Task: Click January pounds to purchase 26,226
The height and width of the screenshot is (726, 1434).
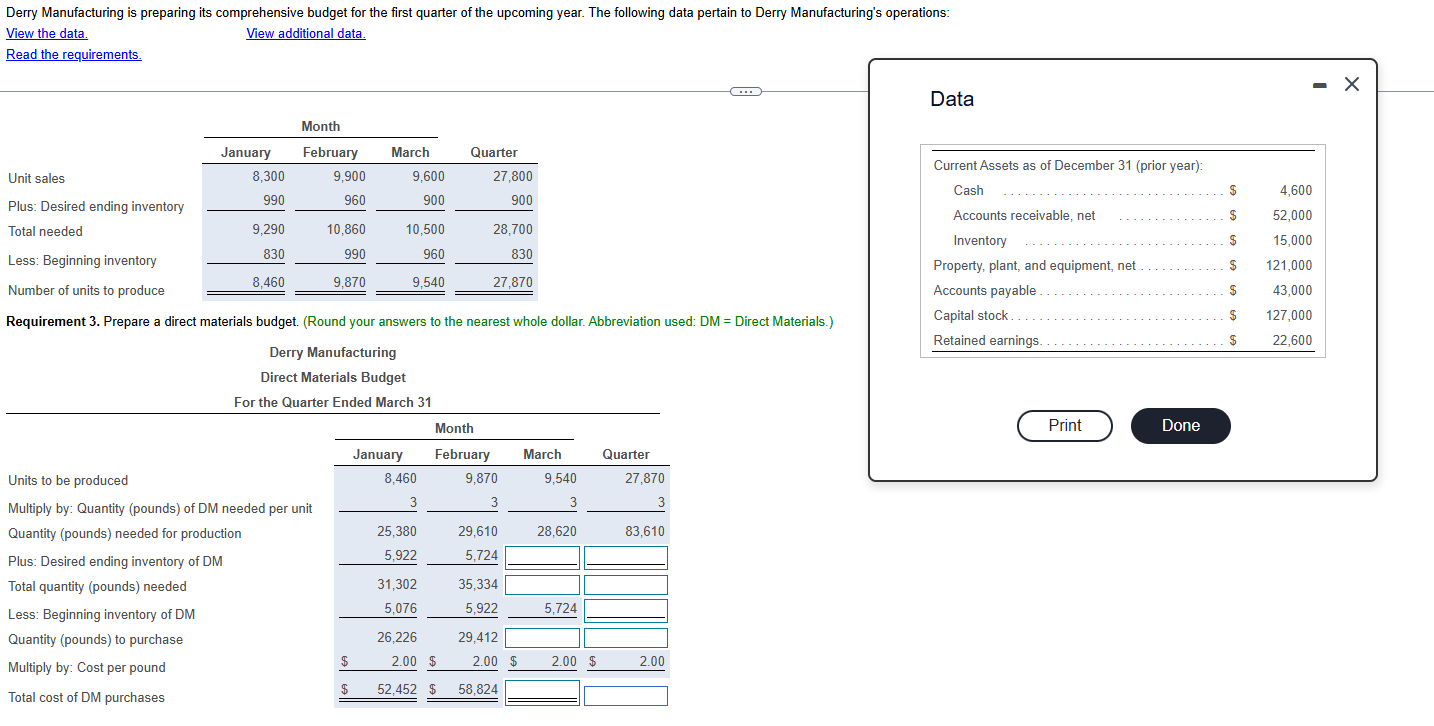Action: coord(397,637)
